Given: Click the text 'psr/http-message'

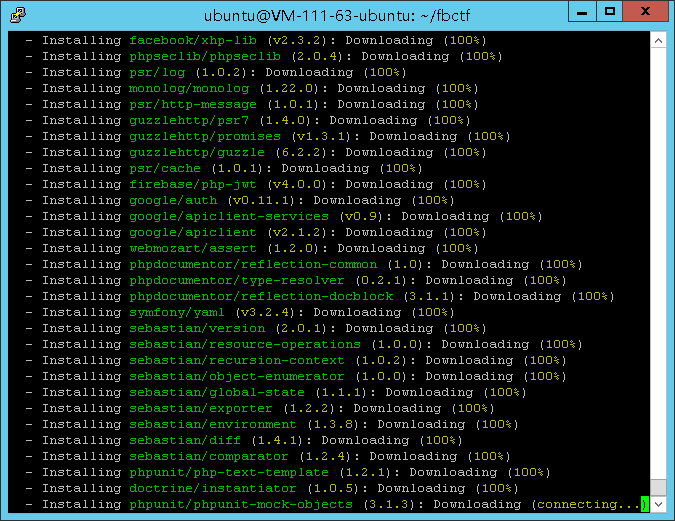Looking at the screenshot, I should pos(193,104).
